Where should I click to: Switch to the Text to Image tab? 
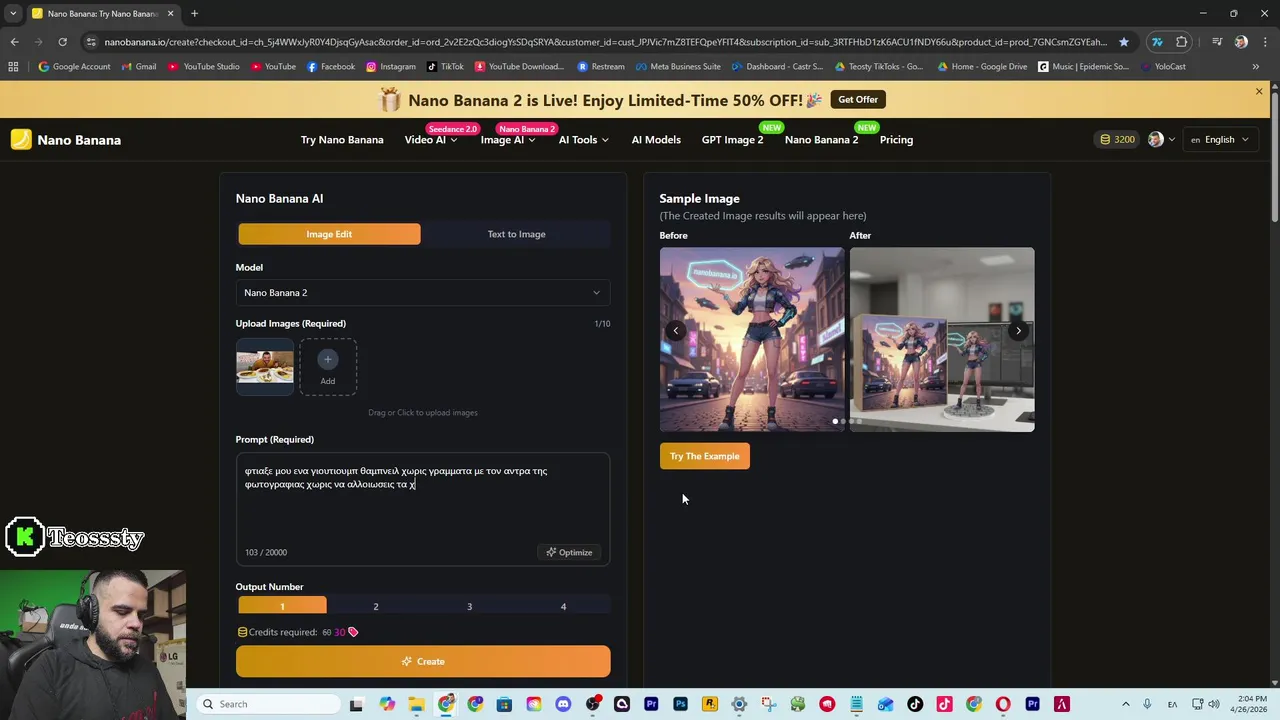click(516, 234)
